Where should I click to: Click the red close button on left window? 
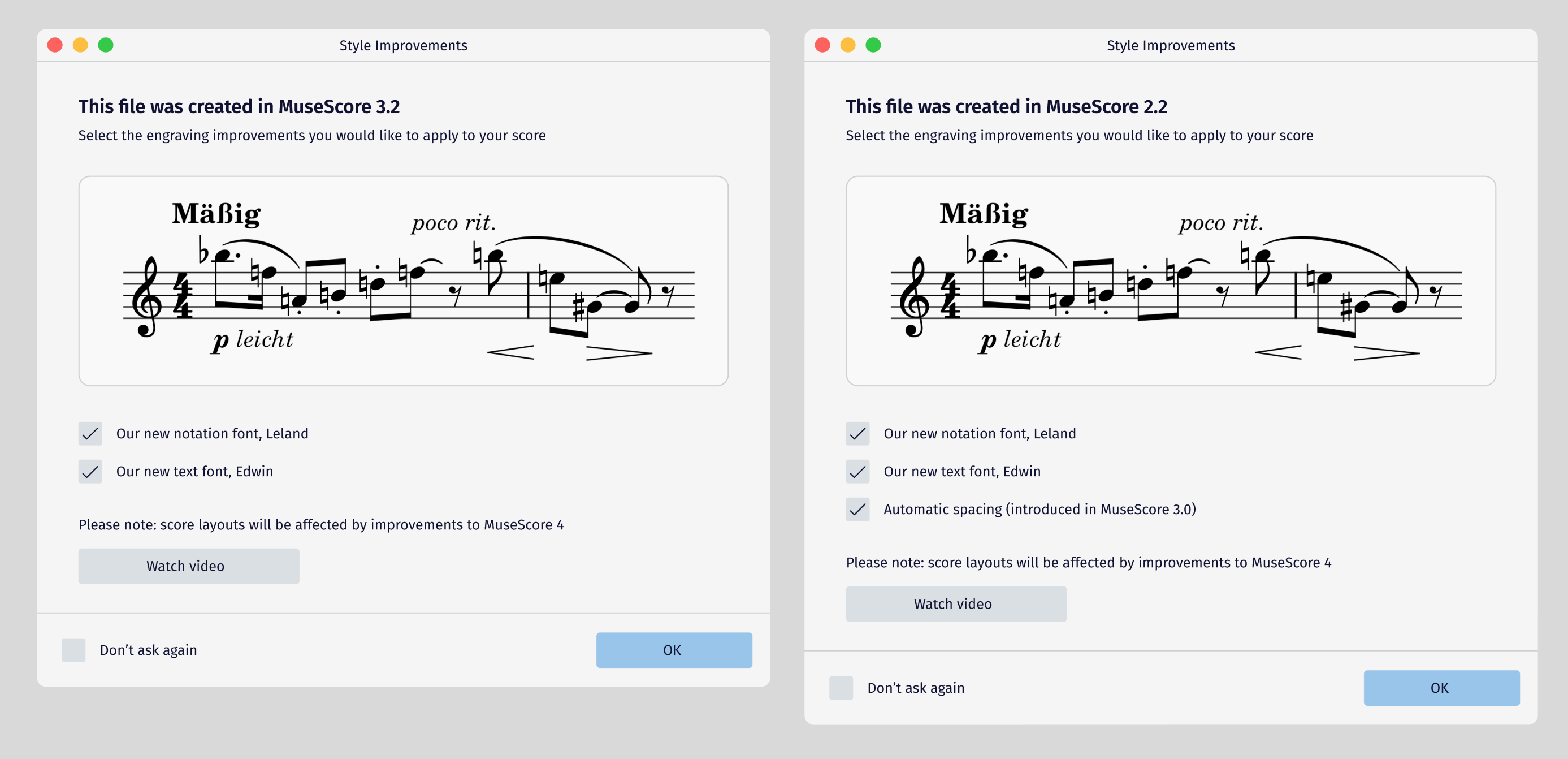coord(55,45)
